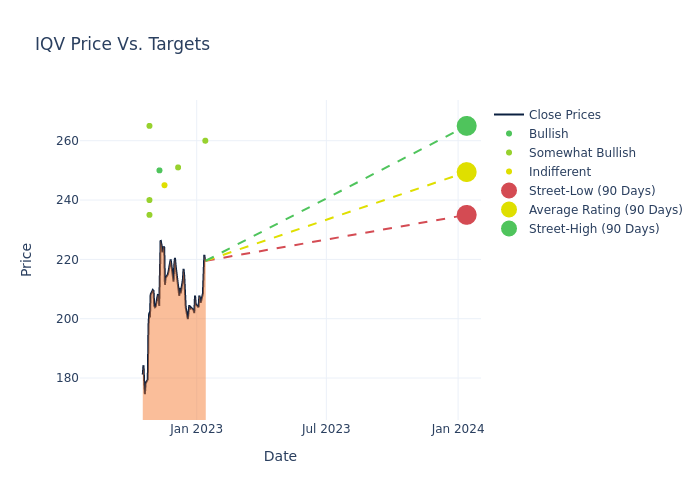Click the Indifferent legend text

pyautogui.click(x=560, y=172)
